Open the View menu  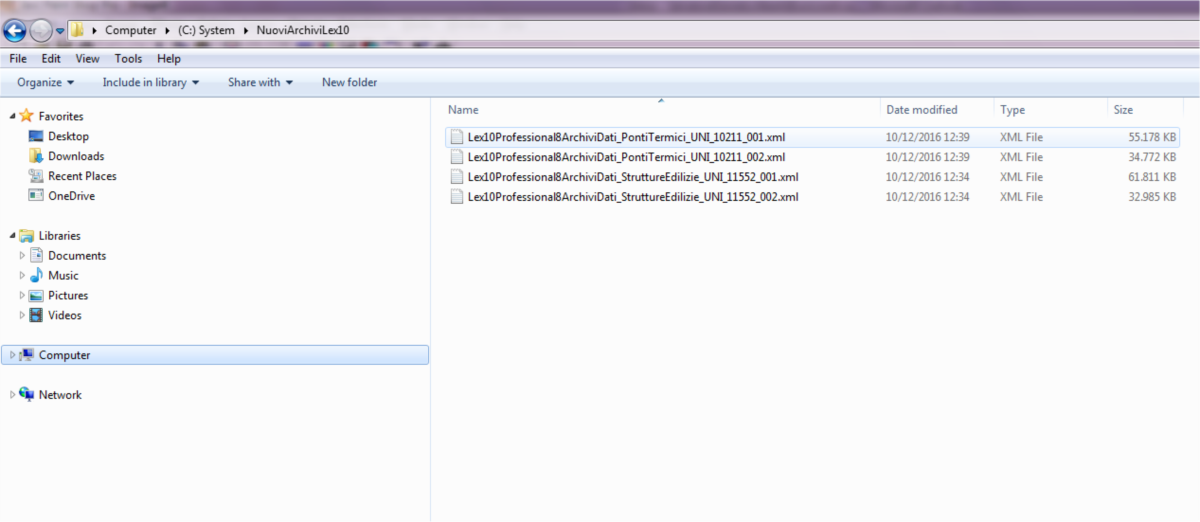(88, 59)
